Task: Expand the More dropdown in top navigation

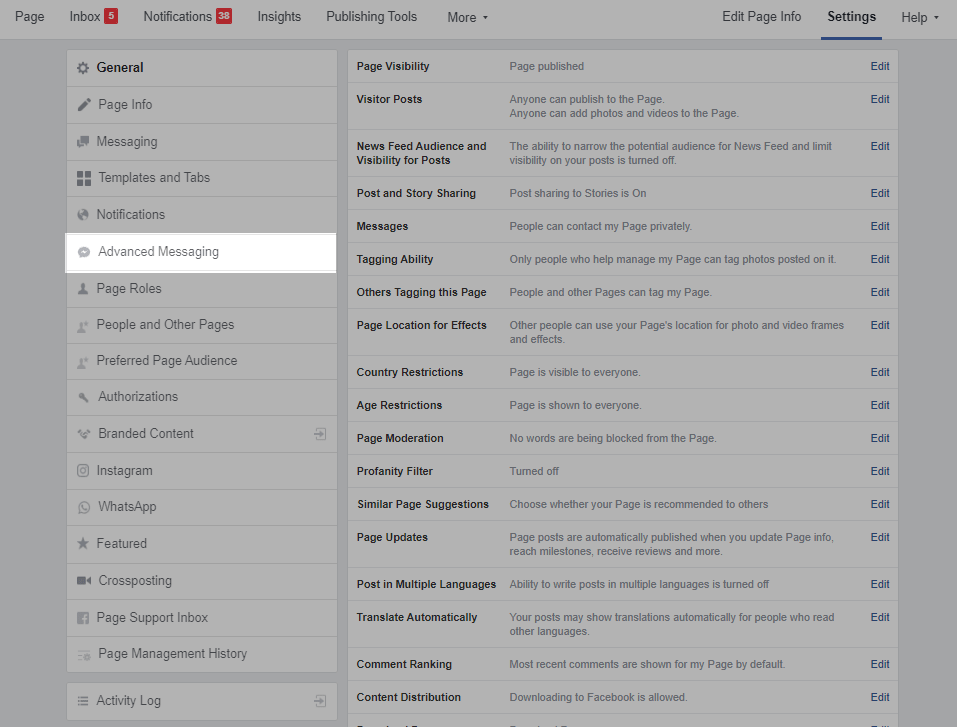Action: point(468,18)
